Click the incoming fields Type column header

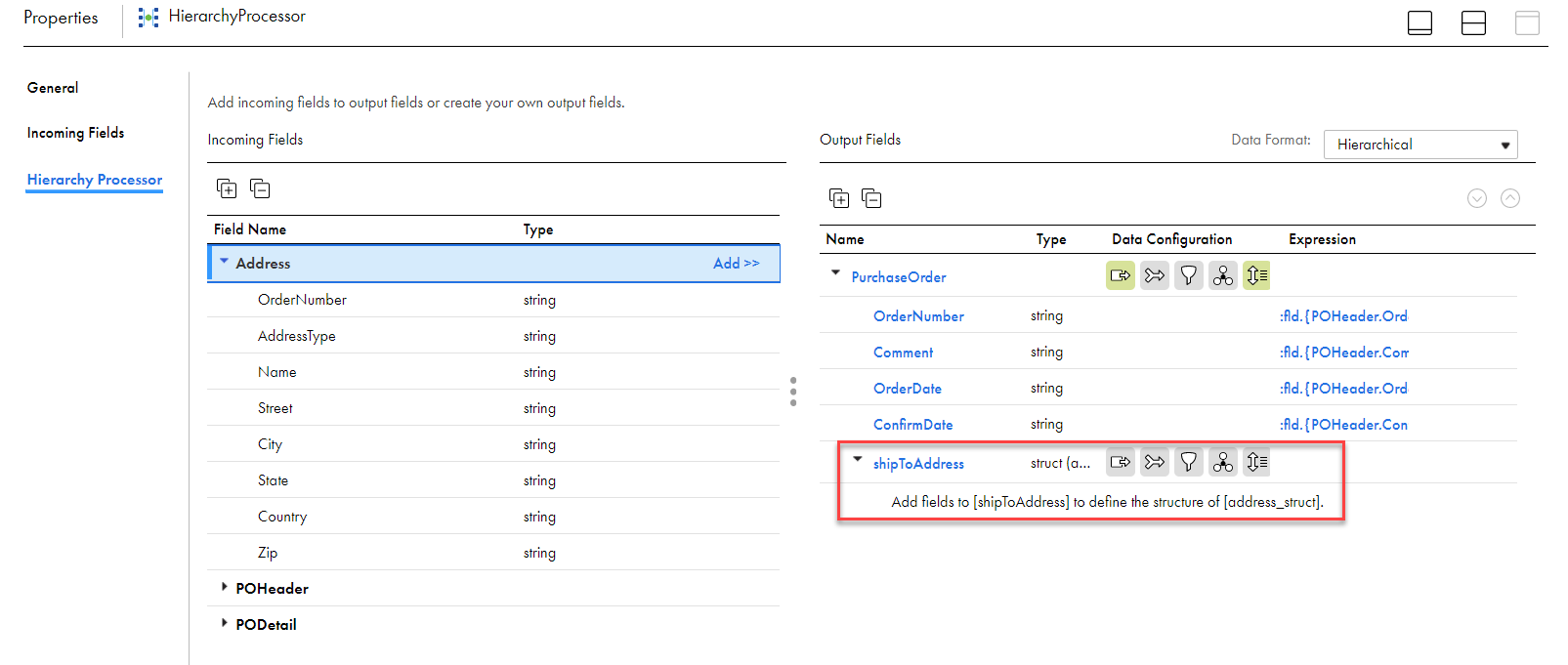[x=538, y=229]
